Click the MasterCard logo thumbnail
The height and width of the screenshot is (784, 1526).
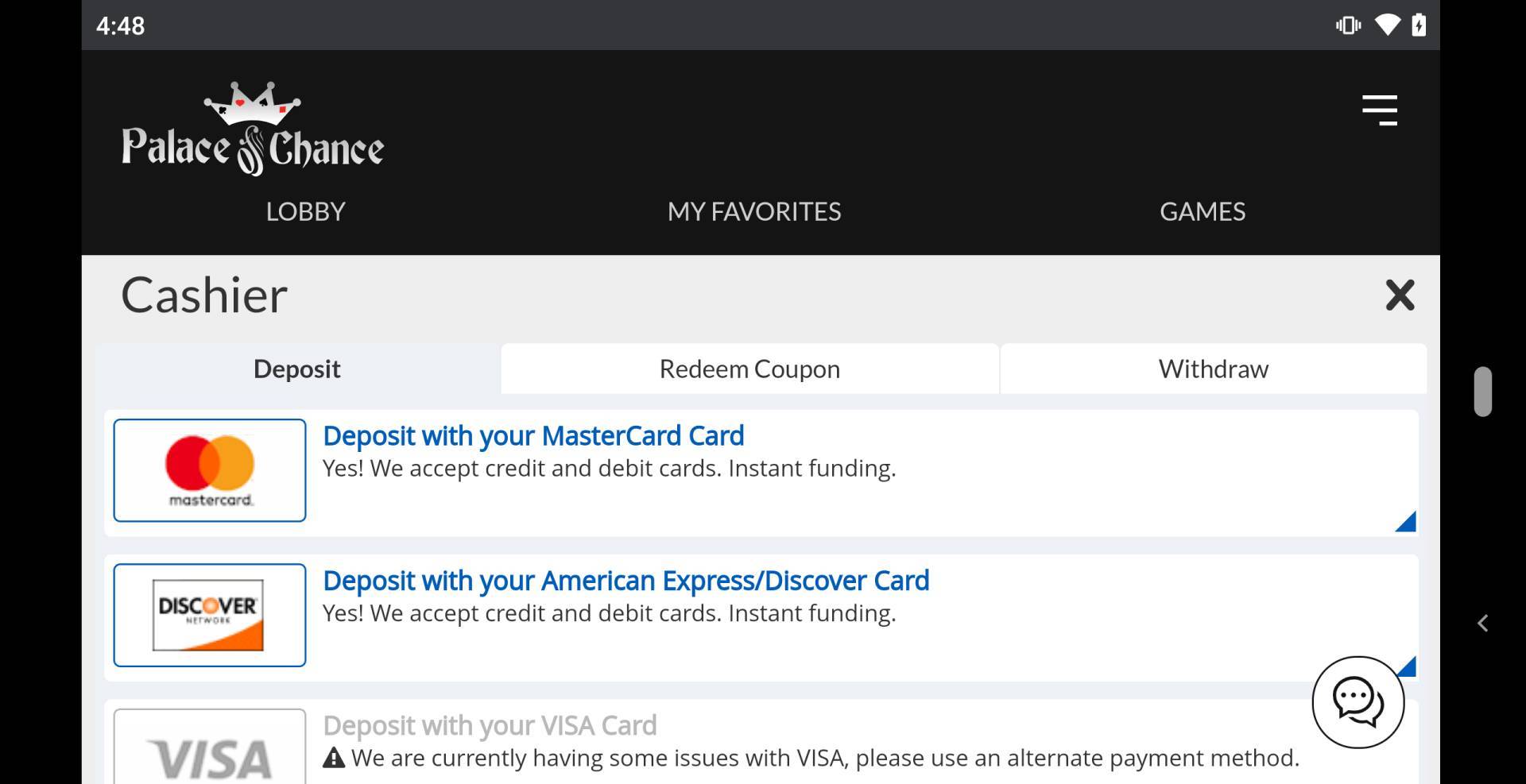pos(210,470)
